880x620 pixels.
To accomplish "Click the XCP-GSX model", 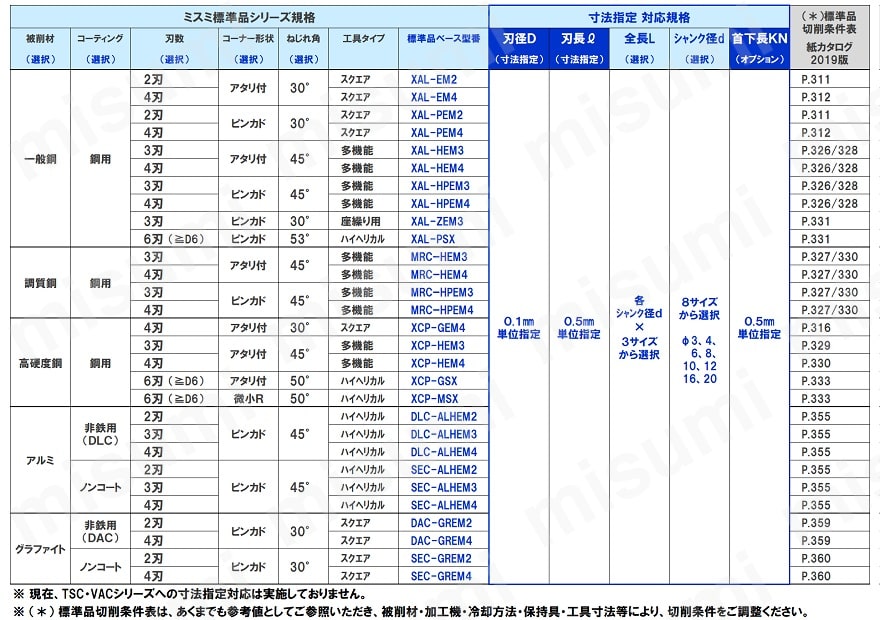I will tap(434, 382).
